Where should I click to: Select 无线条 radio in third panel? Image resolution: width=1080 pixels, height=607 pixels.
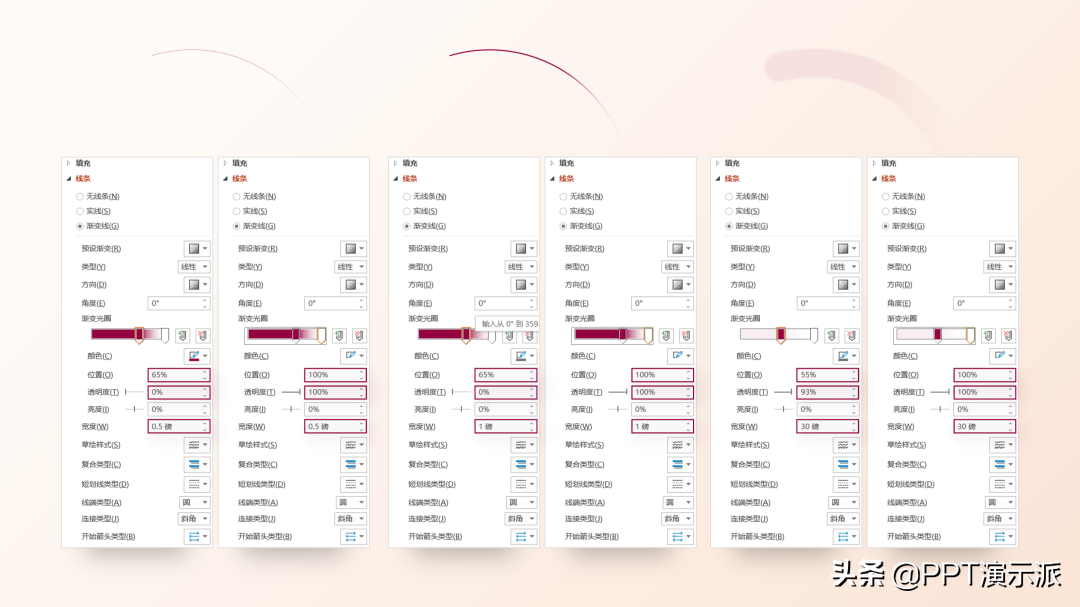pos(407,196)
